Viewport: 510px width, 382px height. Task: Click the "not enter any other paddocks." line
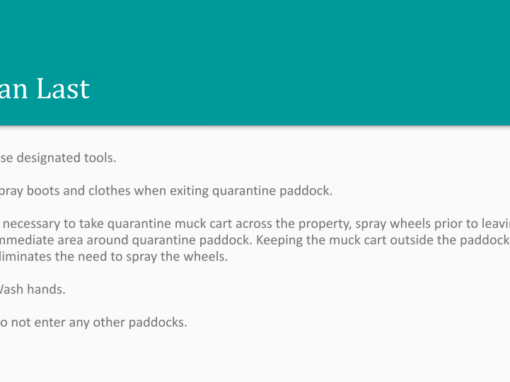(x=99, y=323)
